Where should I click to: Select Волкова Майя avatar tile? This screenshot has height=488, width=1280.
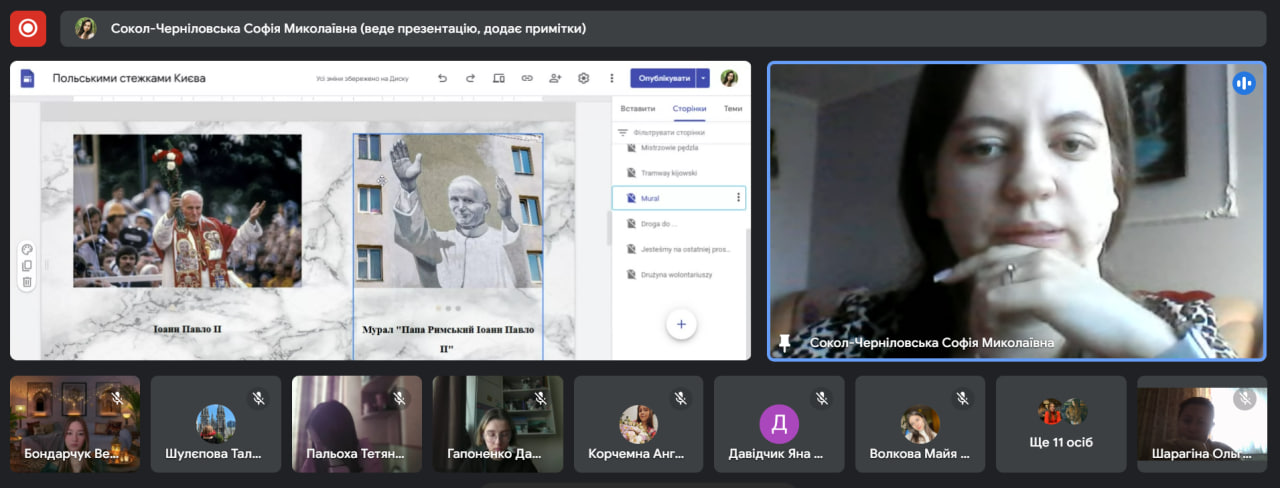(920, 424)
